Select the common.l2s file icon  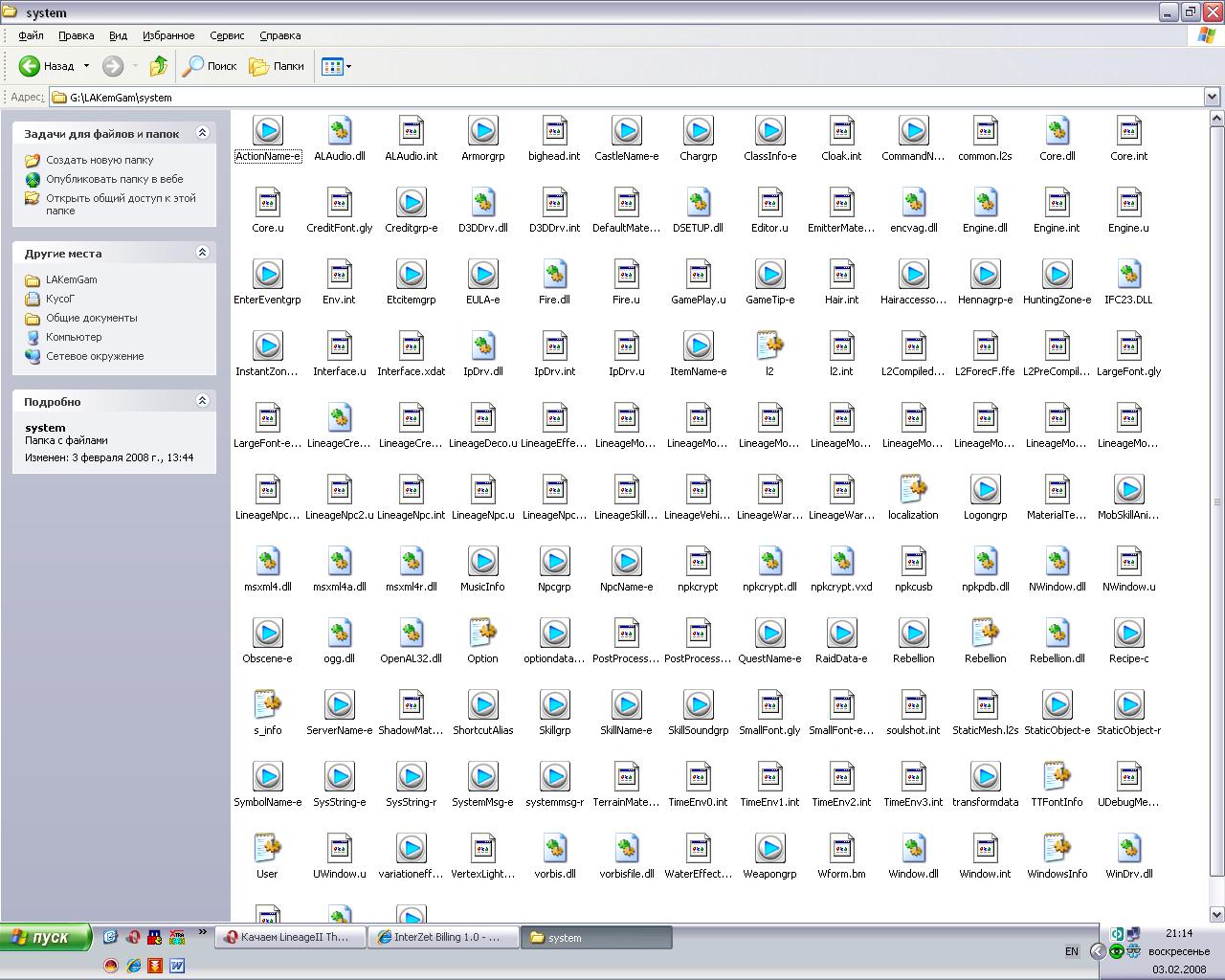coord(986,130)
